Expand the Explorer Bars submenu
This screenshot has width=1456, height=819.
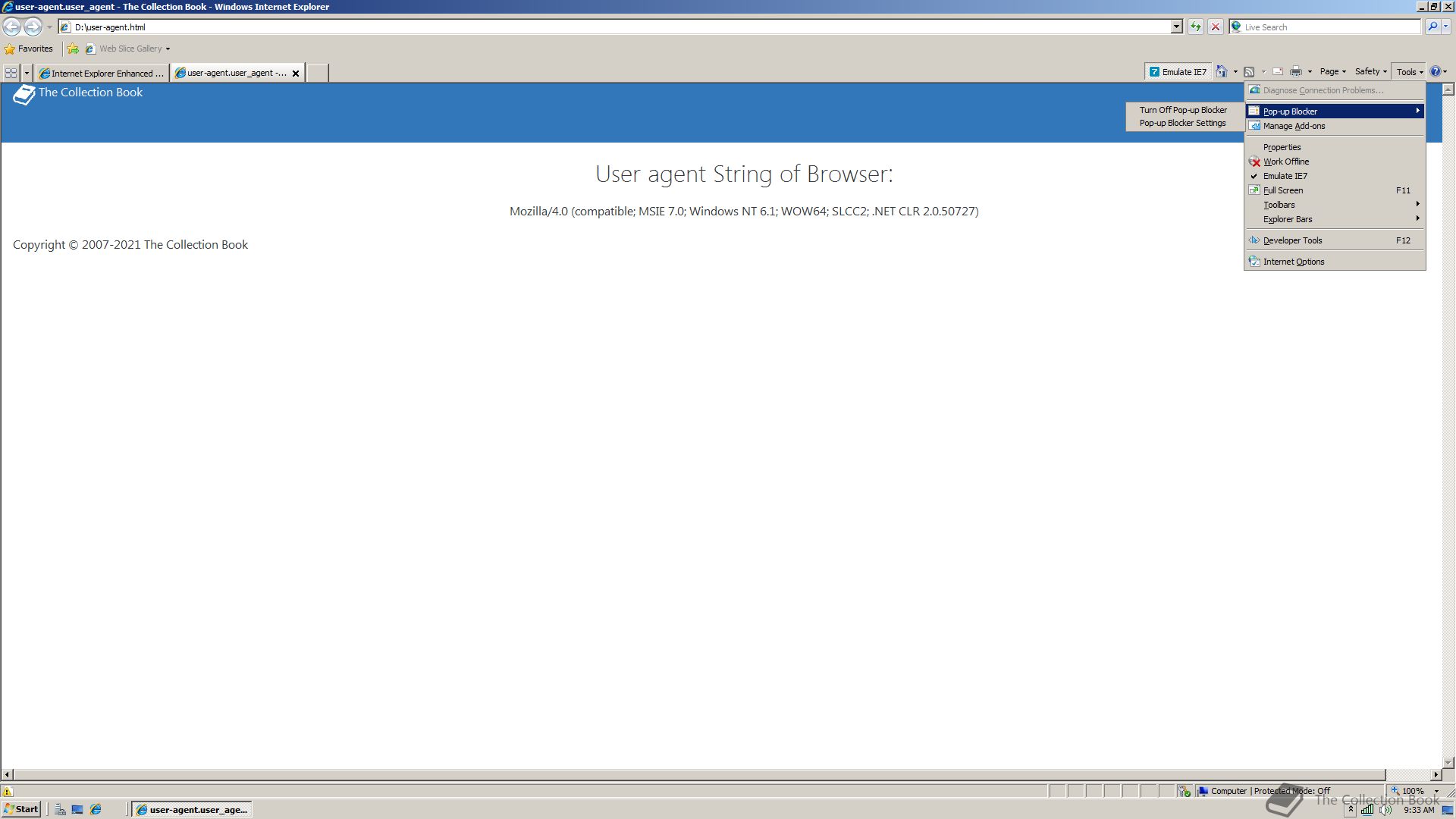[1335, 219]
